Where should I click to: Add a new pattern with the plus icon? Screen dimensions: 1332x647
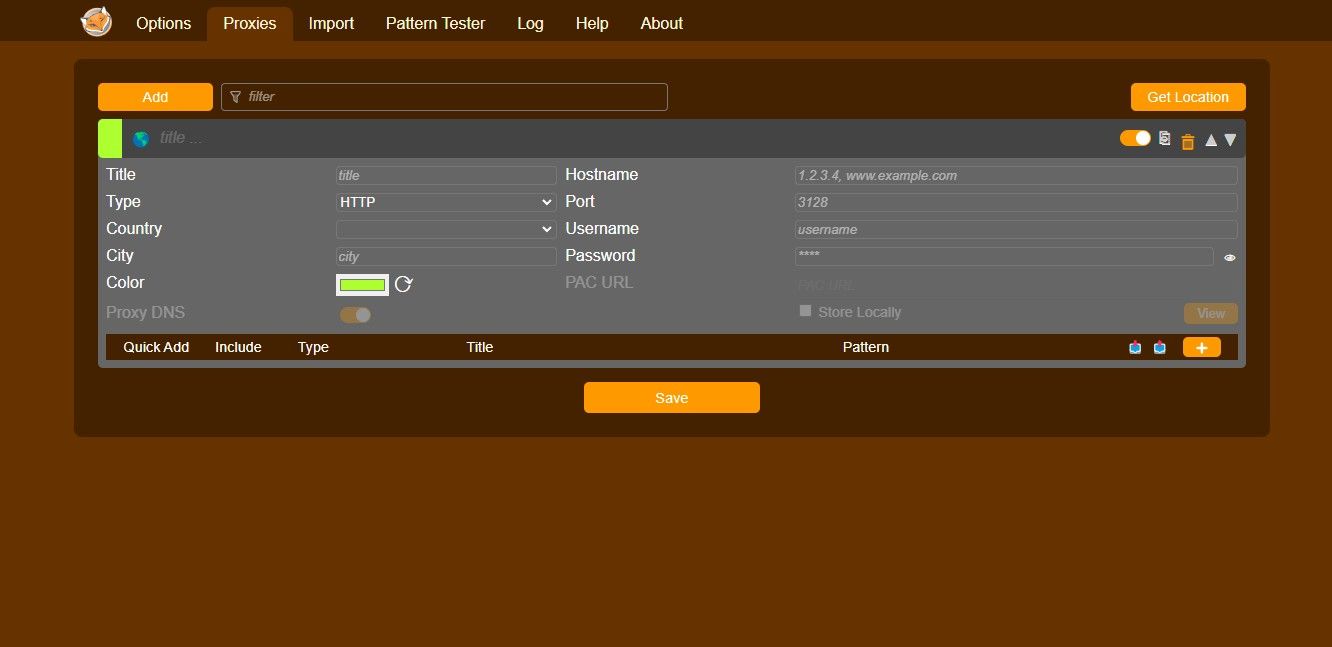pos(1201,347)
